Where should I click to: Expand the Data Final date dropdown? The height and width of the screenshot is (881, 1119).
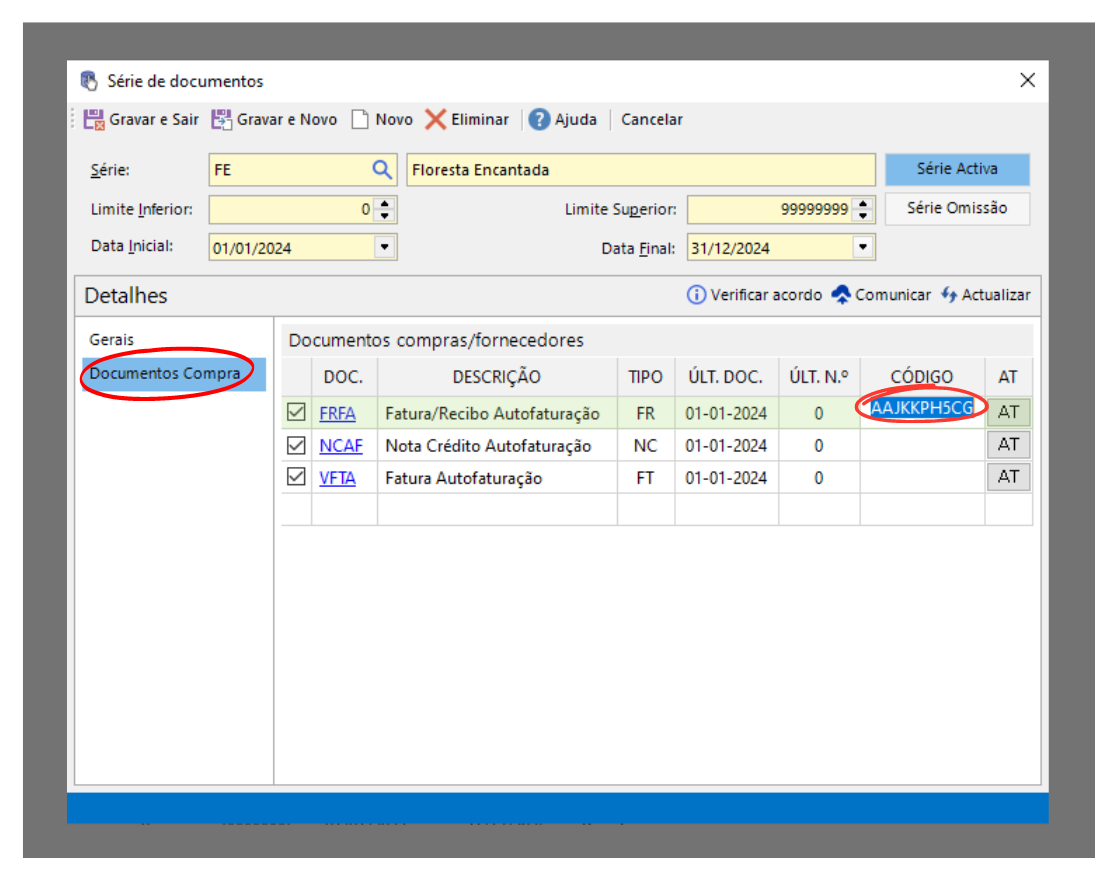coord(863,247)
